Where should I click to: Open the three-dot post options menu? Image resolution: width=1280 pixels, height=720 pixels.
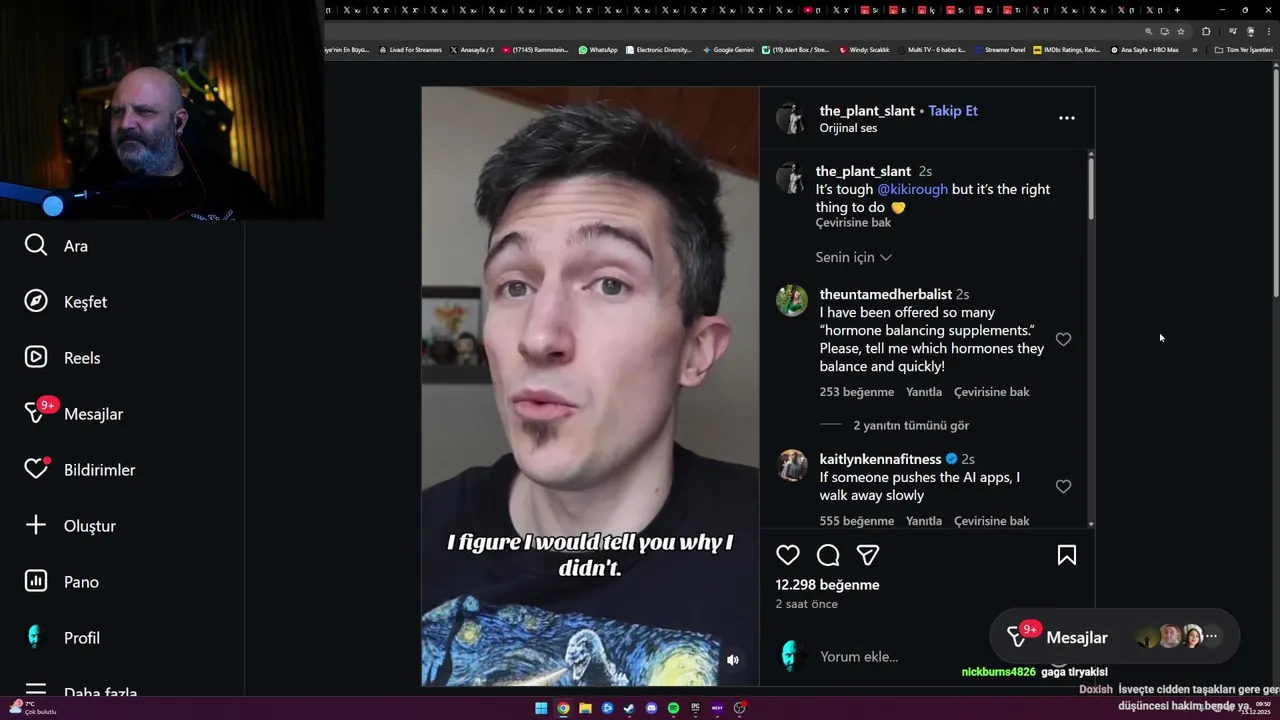[x=1067, y=118]
